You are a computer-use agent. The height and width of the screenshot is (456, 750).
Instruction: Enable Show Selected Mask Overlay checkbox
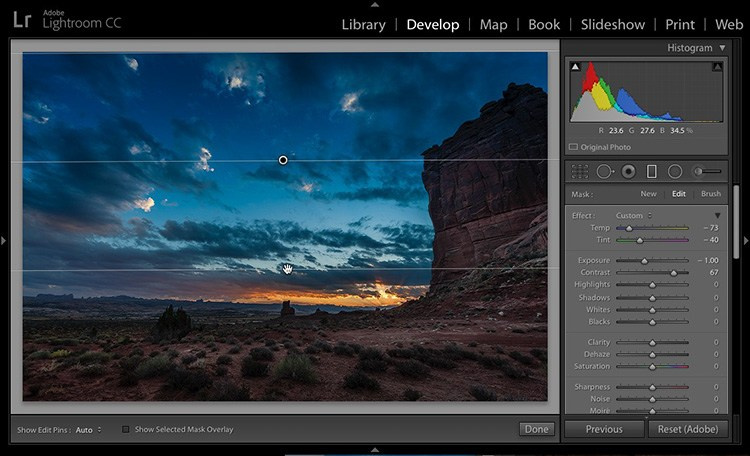click(x=126, y=430)
